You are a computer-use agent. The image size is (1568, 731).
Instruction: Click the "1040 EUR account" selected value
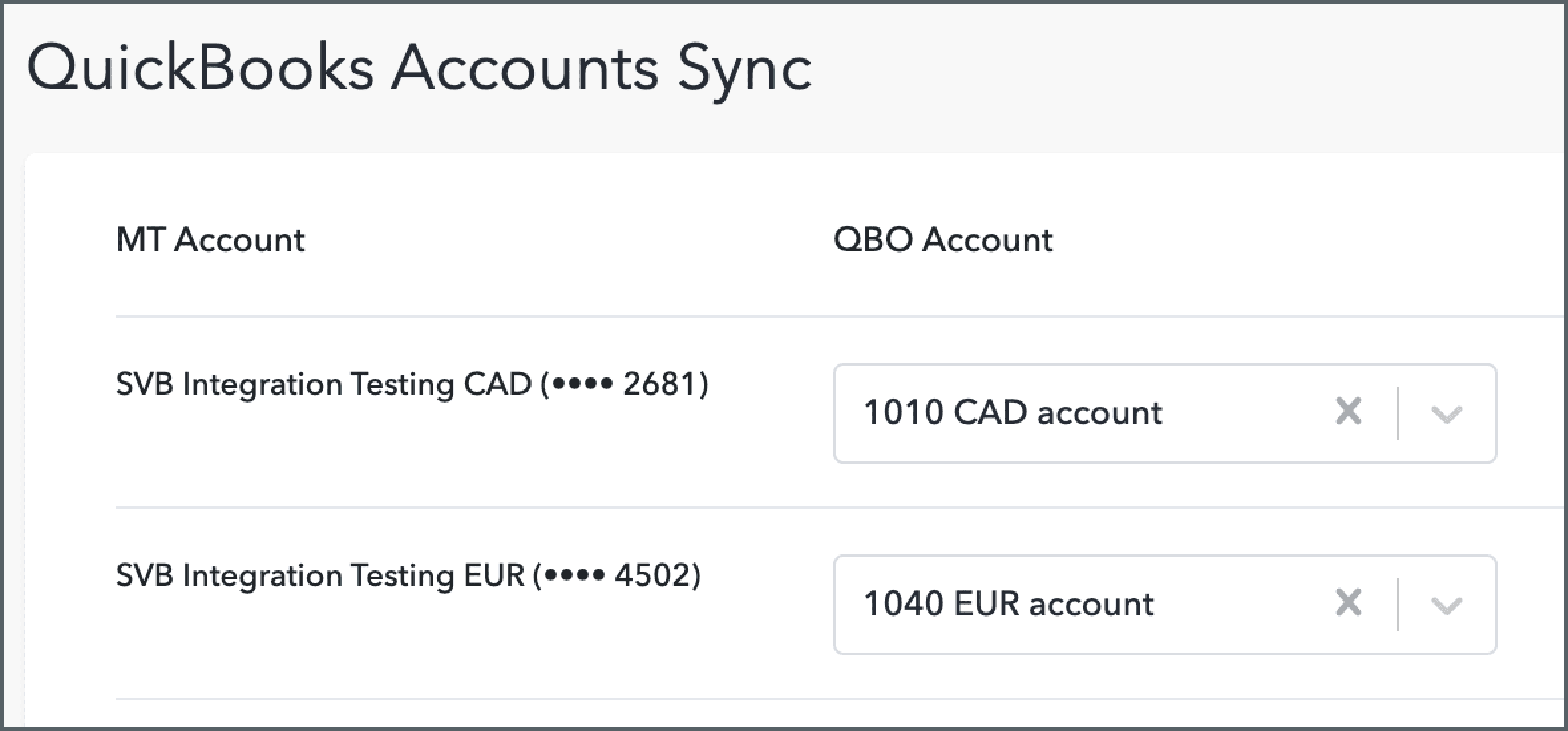1009,604
